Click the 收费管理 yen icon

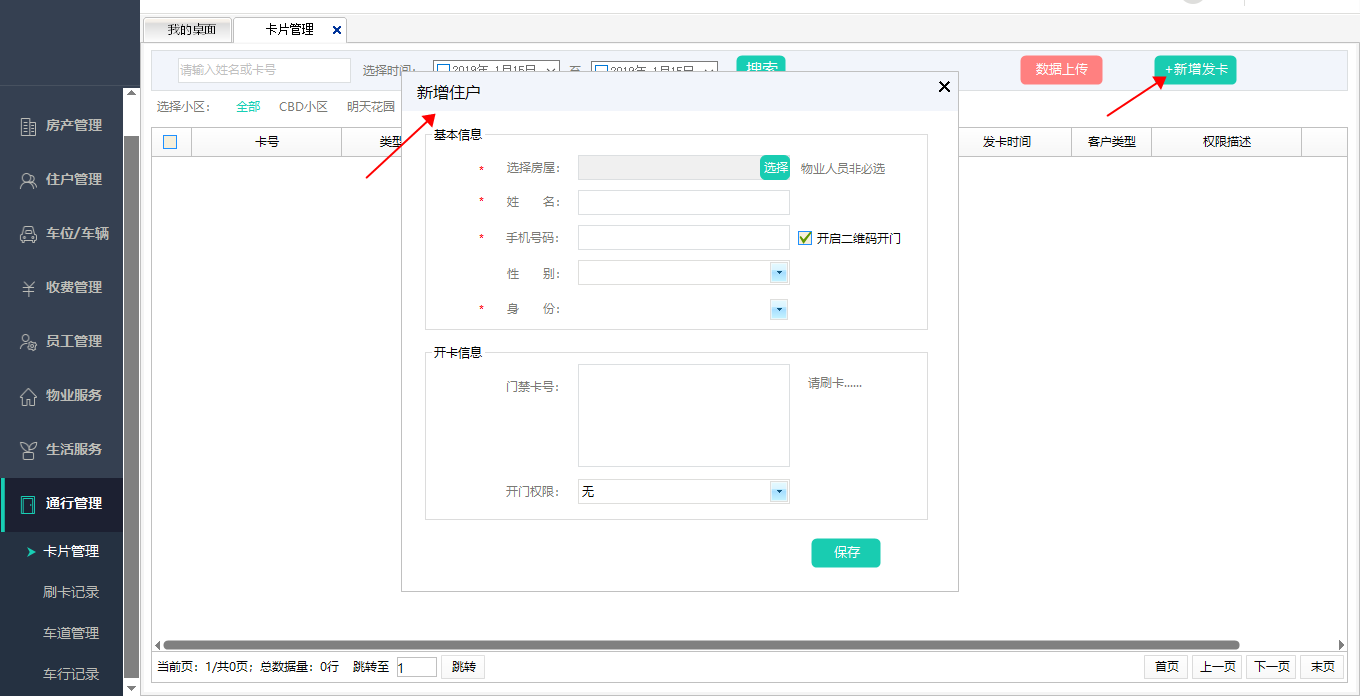click(x=29, y=288)
